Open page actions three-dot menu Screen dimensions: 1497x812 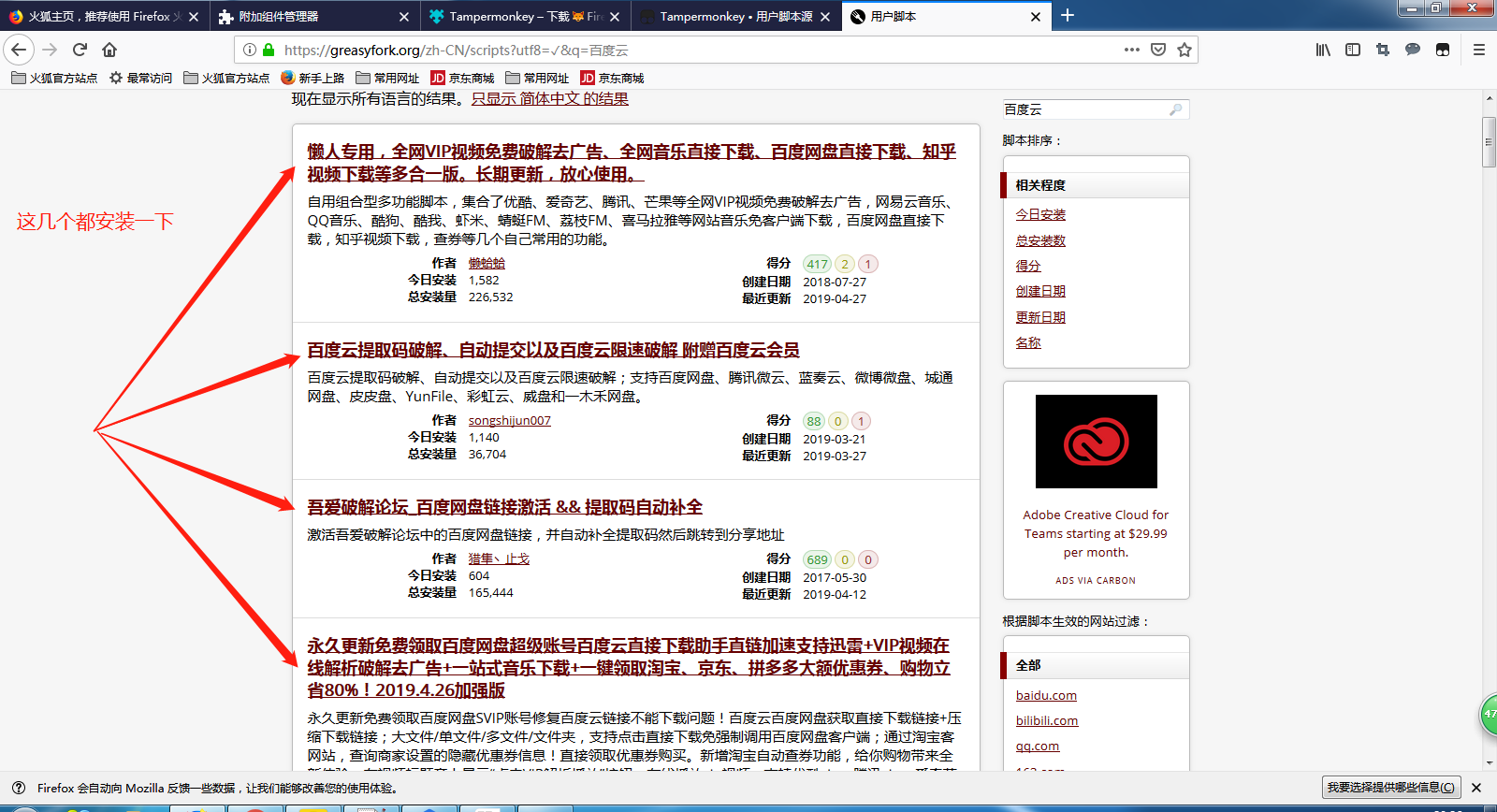1132,50
